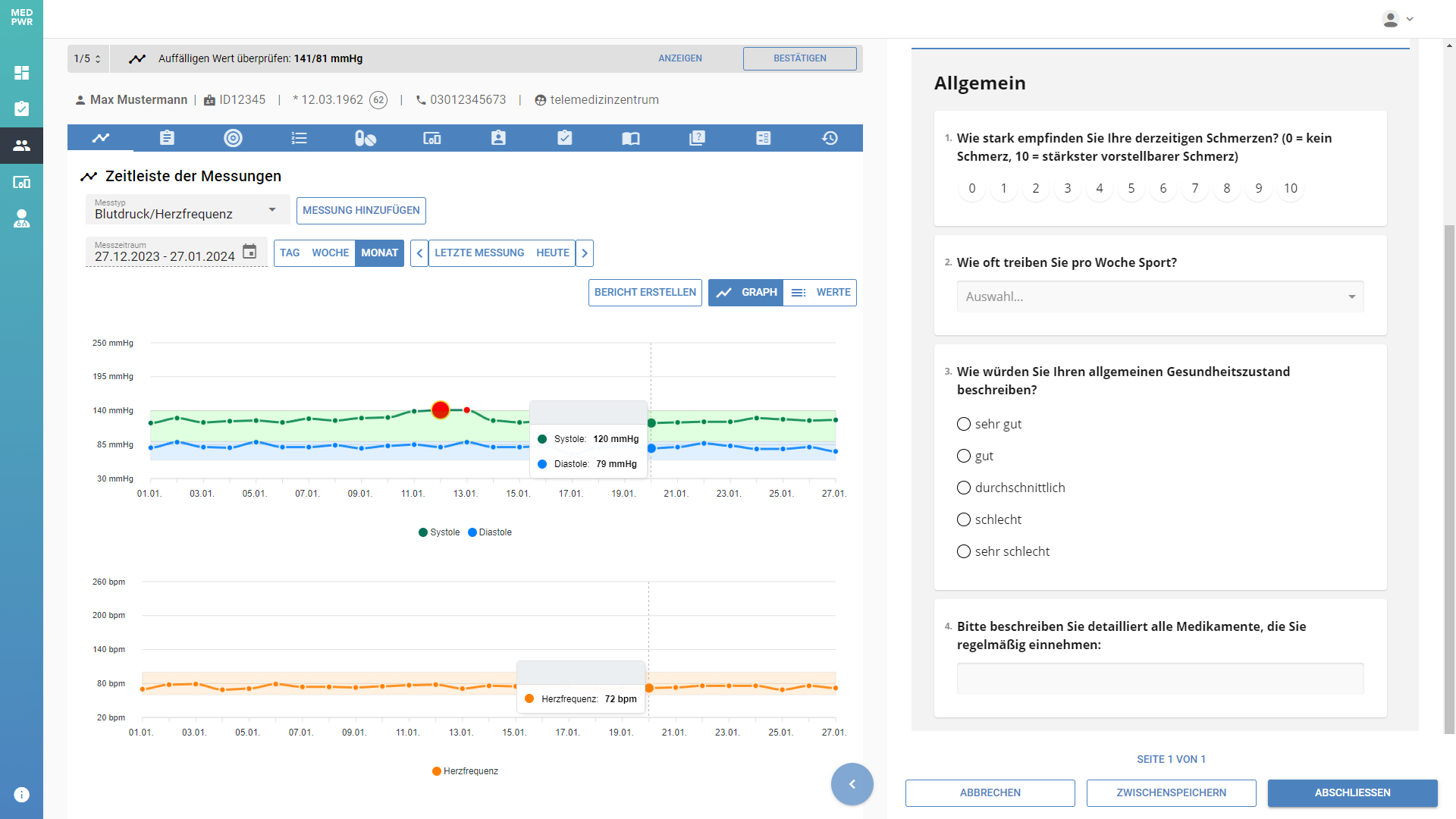Select pain level 7
The width and height of the screenshot is (1456, 819).
tap(1195, 188)
